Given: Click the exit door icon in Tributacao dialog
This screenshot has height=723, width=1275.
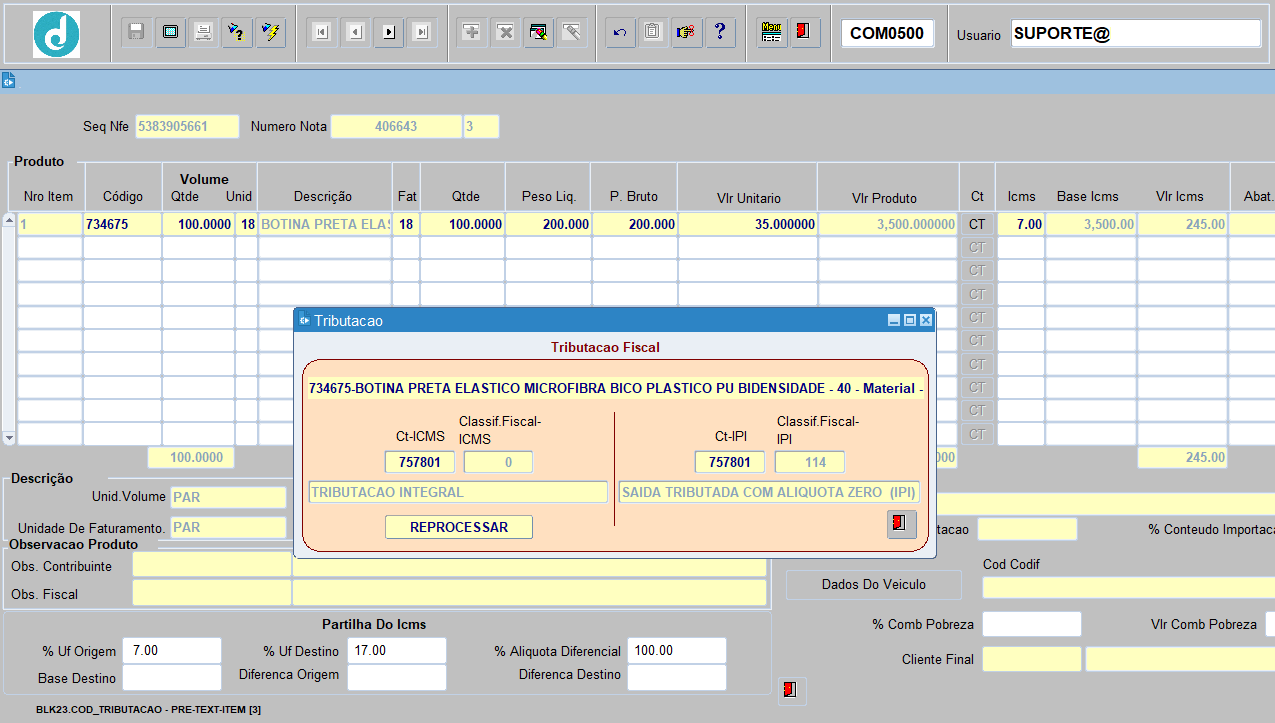Looking at the screenshot, I should [x=901, y=524].
